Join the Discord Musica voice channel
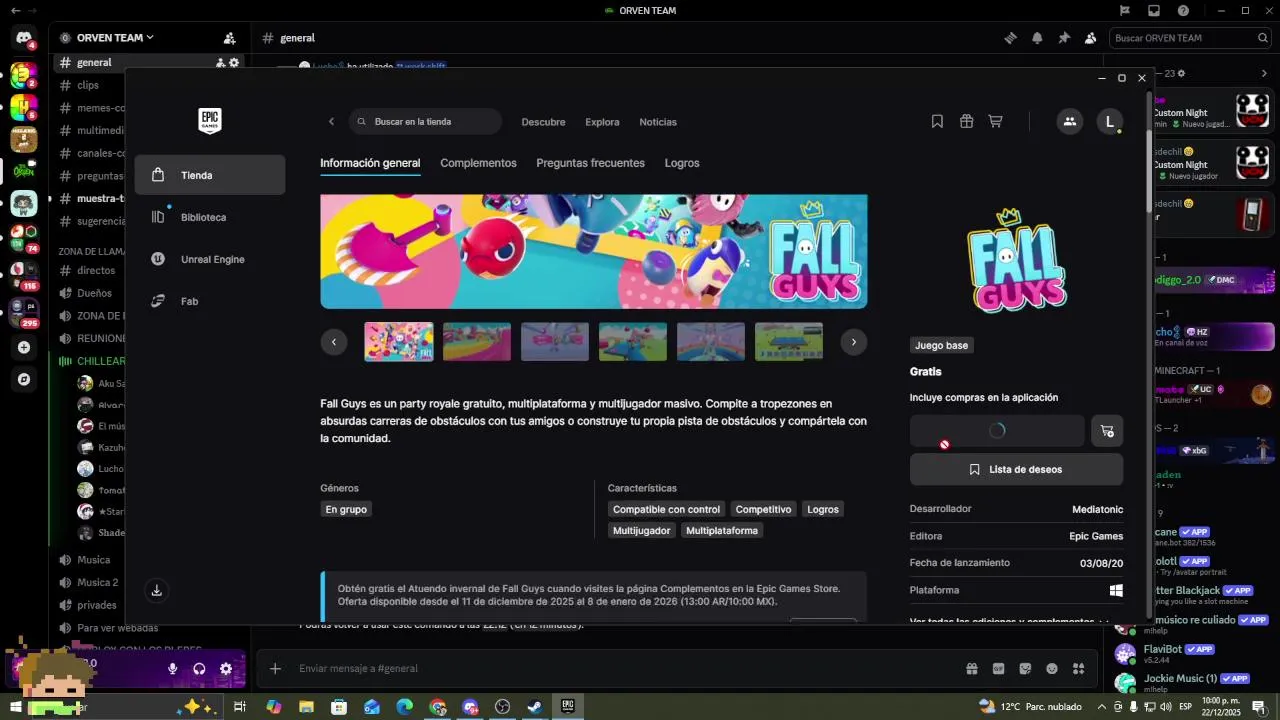The width and height of the screenshot is (1280, 720). pos(94,560)
